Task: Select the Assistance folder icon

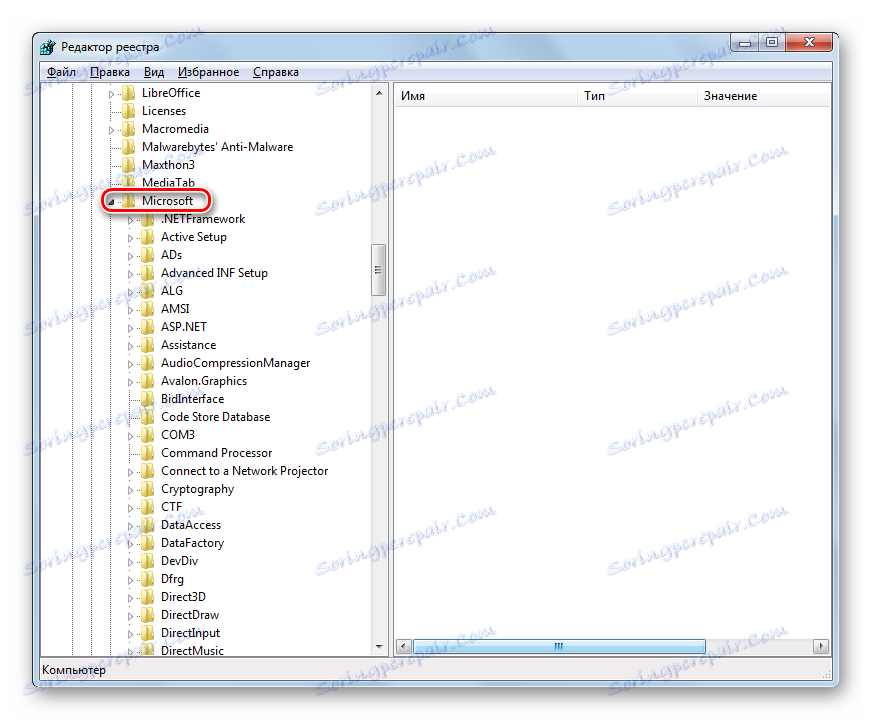Action: [x=147, y=345]
